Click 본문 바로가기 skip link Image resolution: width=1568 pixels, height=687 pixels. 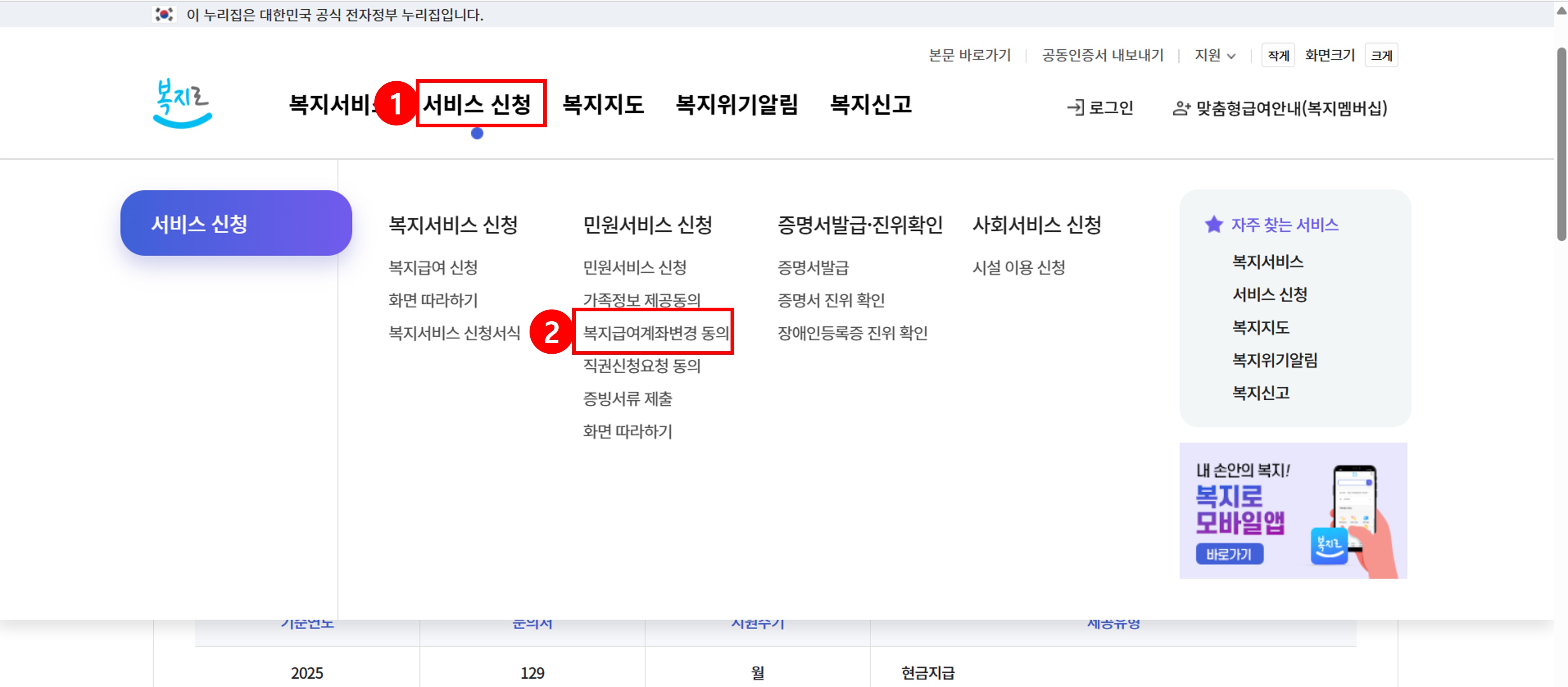pos(969,55)
